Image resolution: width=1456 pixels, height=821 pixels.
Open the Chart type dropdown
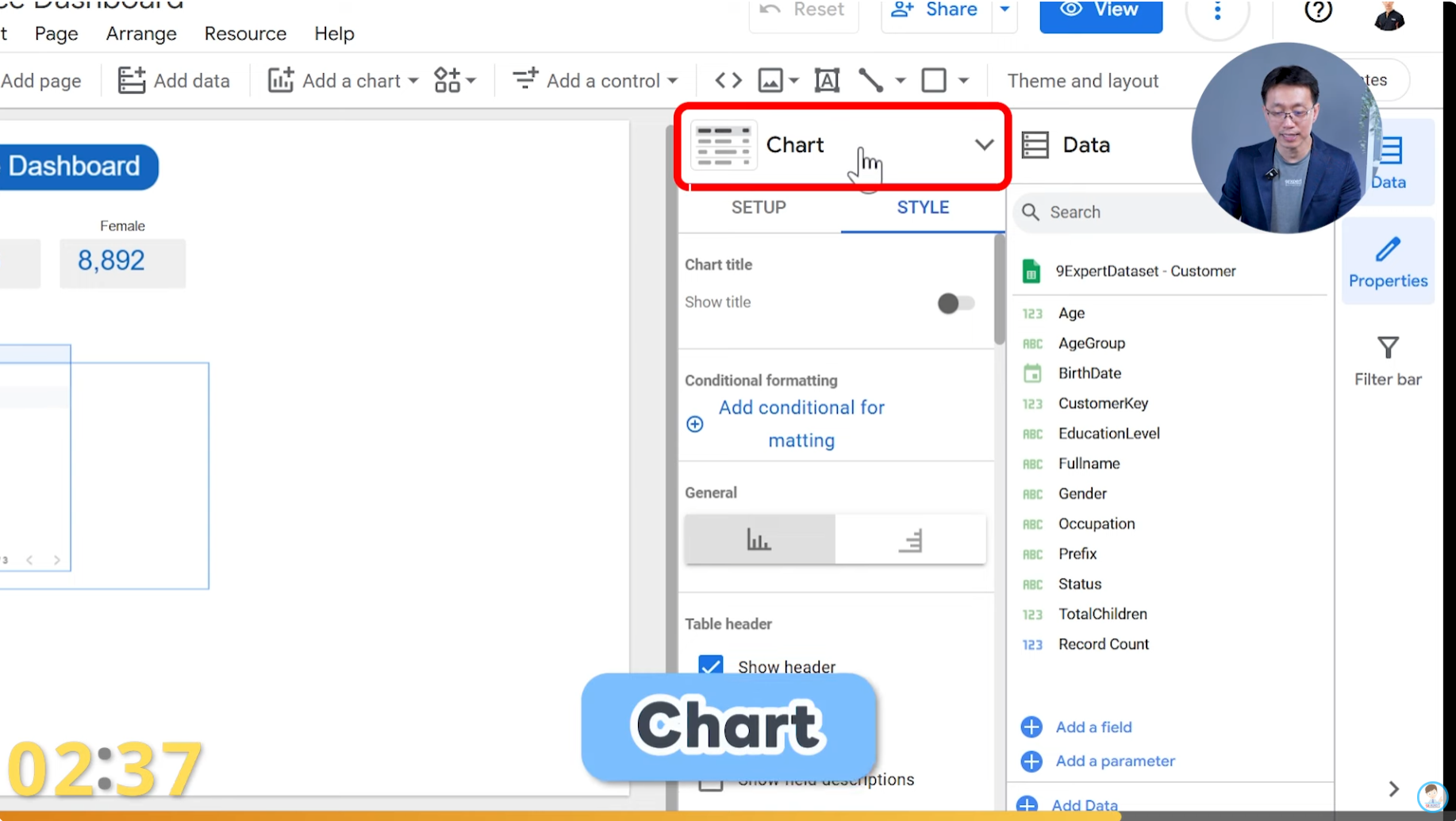[x=984, y=145]
